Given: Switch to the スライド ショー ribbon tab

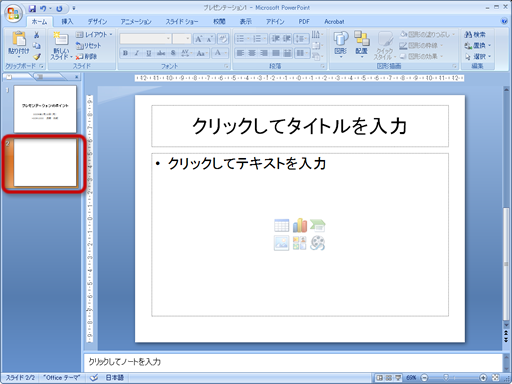Looking at the screenshot, I should pos(182,21).
